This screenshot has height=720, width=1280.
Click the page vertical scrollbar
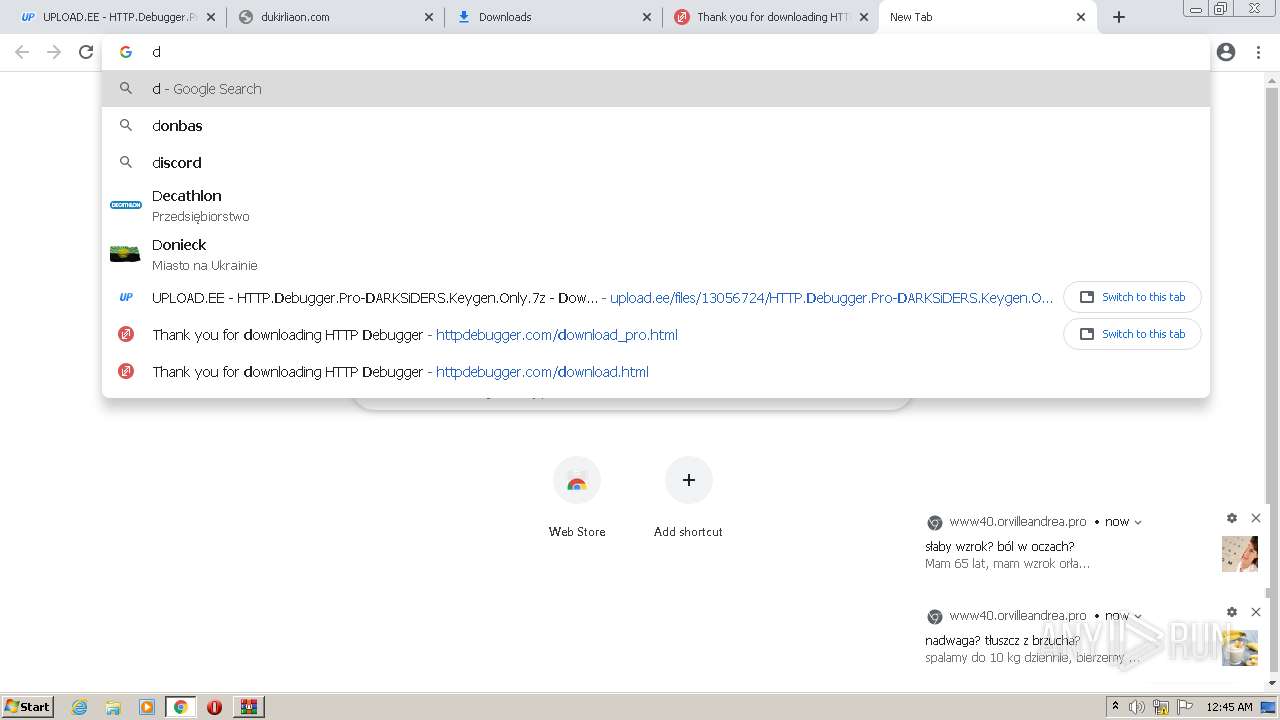tap(1272, 380)
